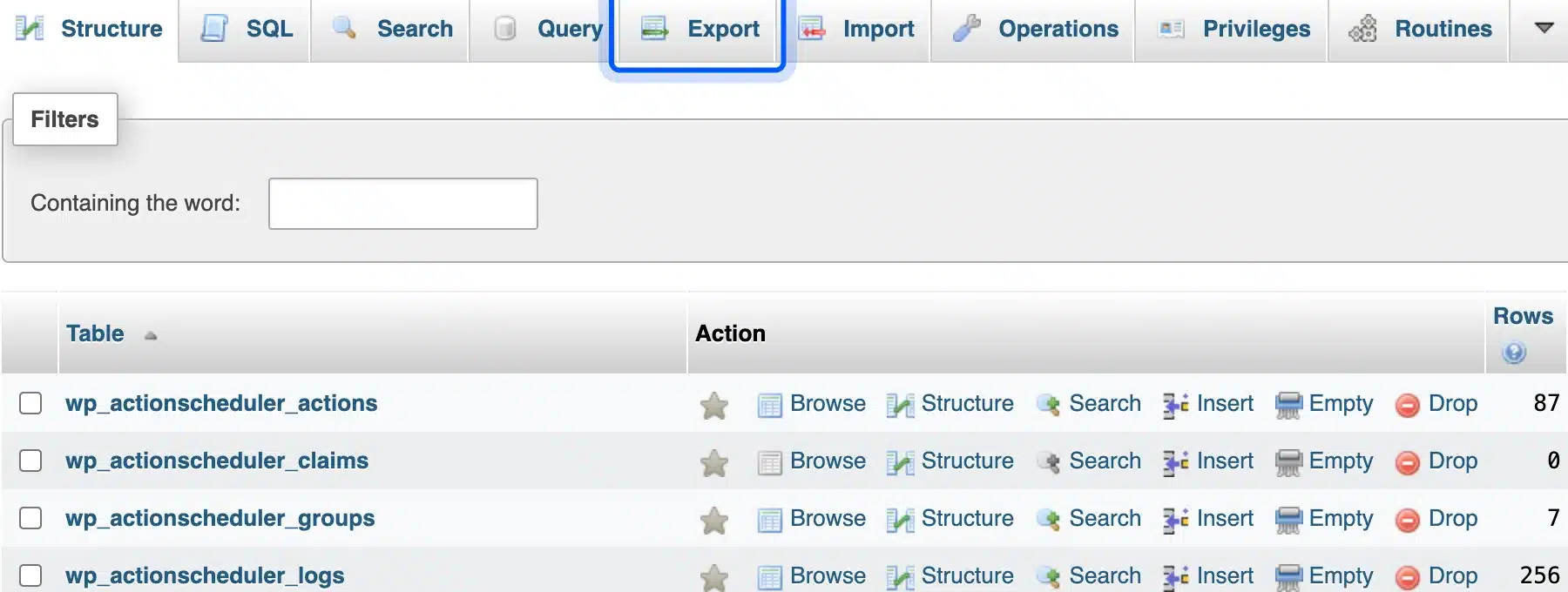Click Empty icon for wp_actionscheduler_actions
The image size is (1568, 592).
point(1288,406)
